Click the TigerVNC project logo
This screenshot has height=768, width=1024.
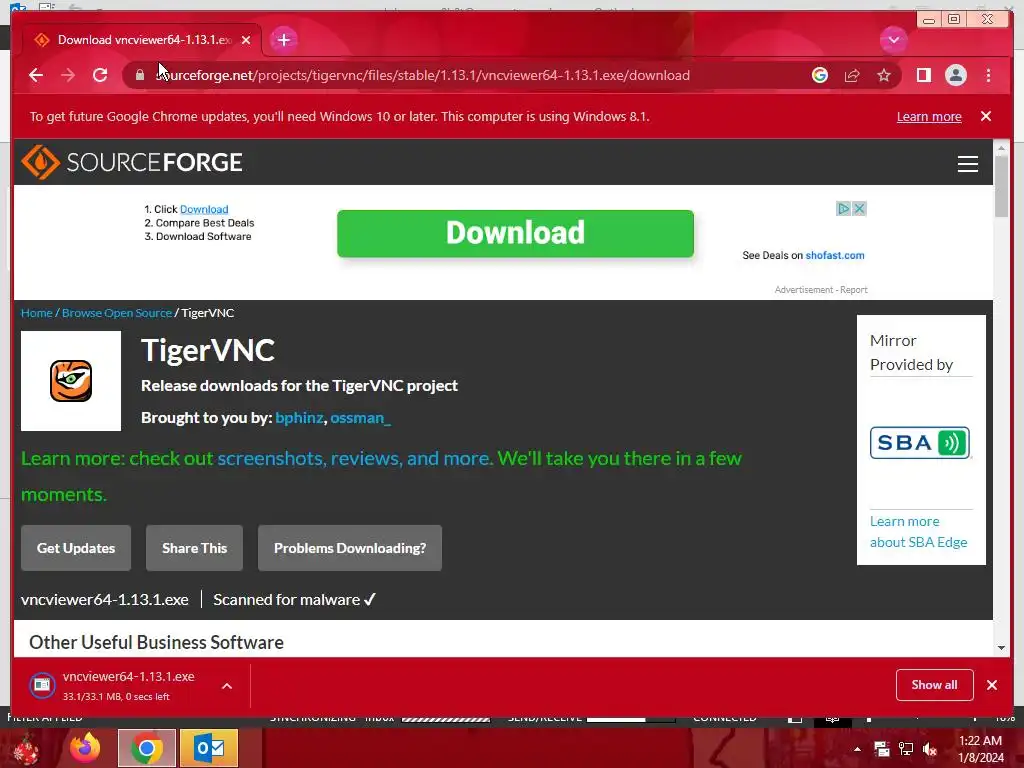(x=71, y=381)
